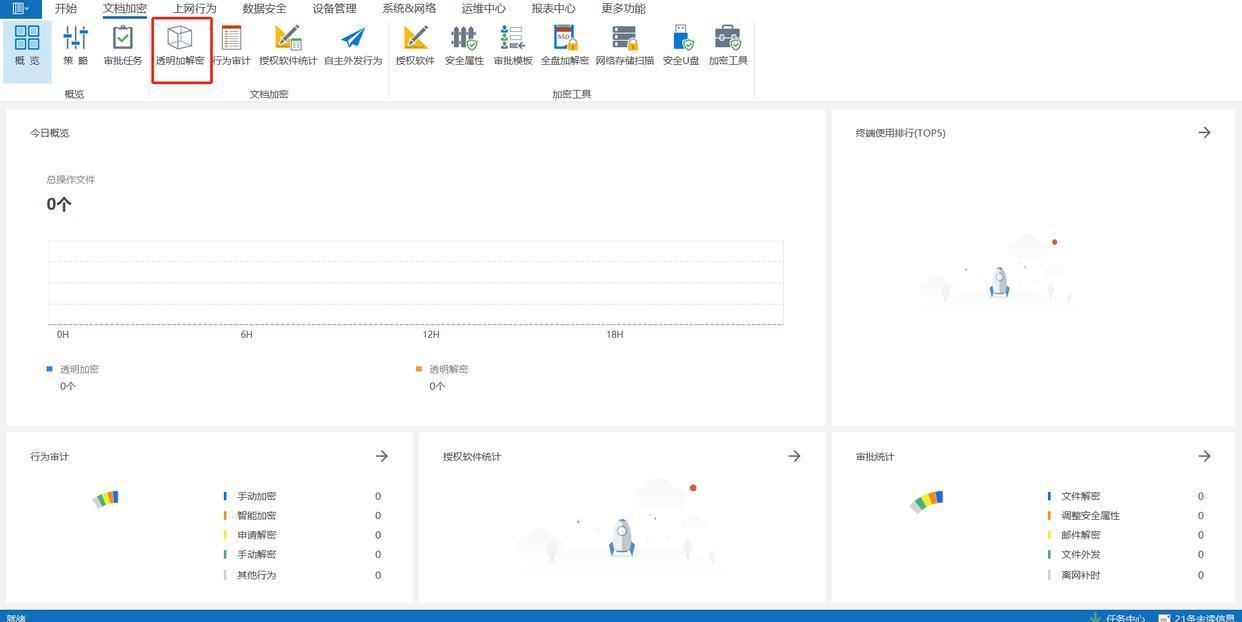The height and width of the screenshot is (622, 1242).
Task: Click the blue 透明加密 legend swatch
Action: 50,369
